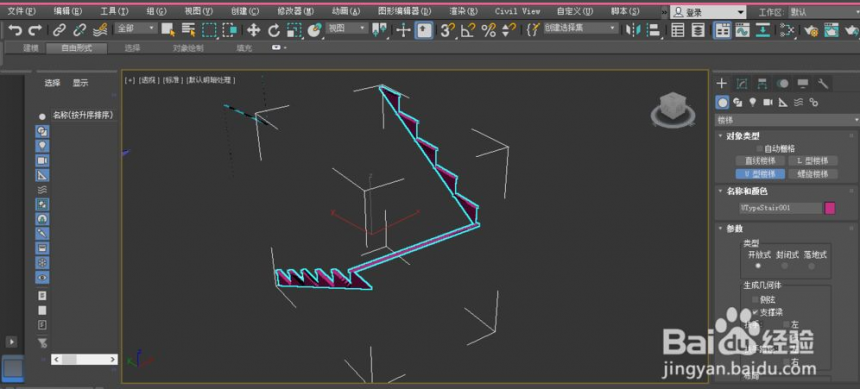Open the 编辑(E) menu
Image resolution: width=860 pixels, height=389 pixels.
tap(68, 11)
